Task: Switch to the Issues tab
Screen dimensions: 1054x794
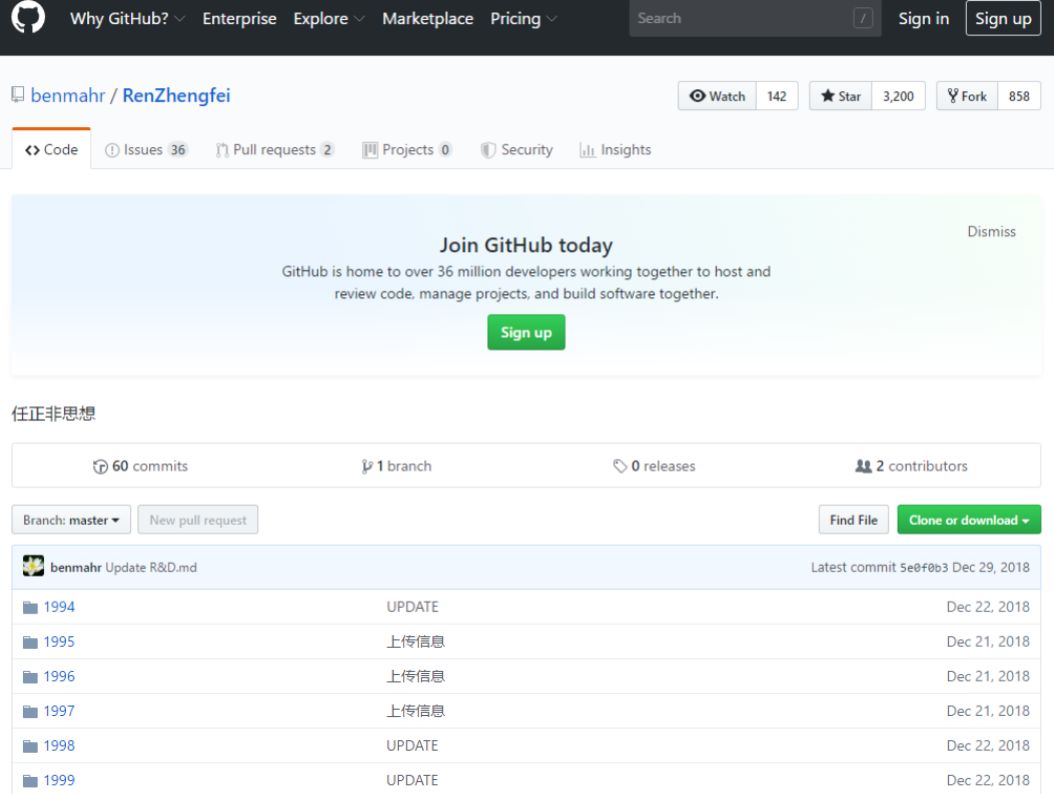Action: (146, 149)
